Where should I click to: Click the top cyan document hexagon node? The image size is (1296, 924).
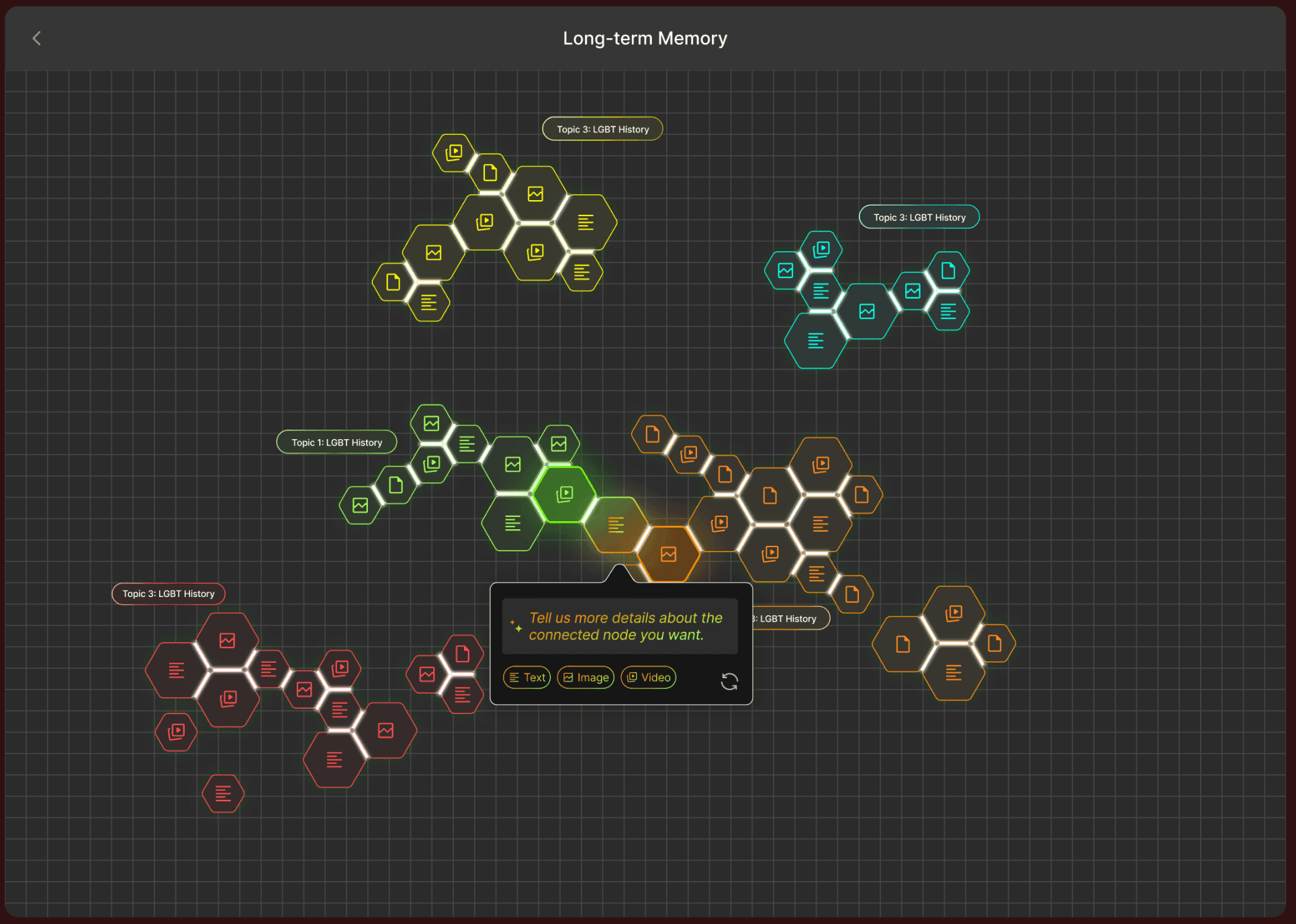tap(947, 271)
